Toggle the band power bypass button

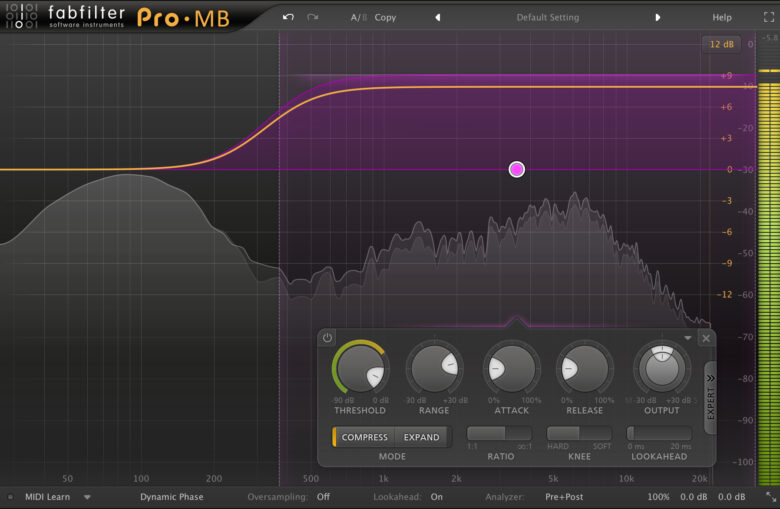[x=328, y=338]
